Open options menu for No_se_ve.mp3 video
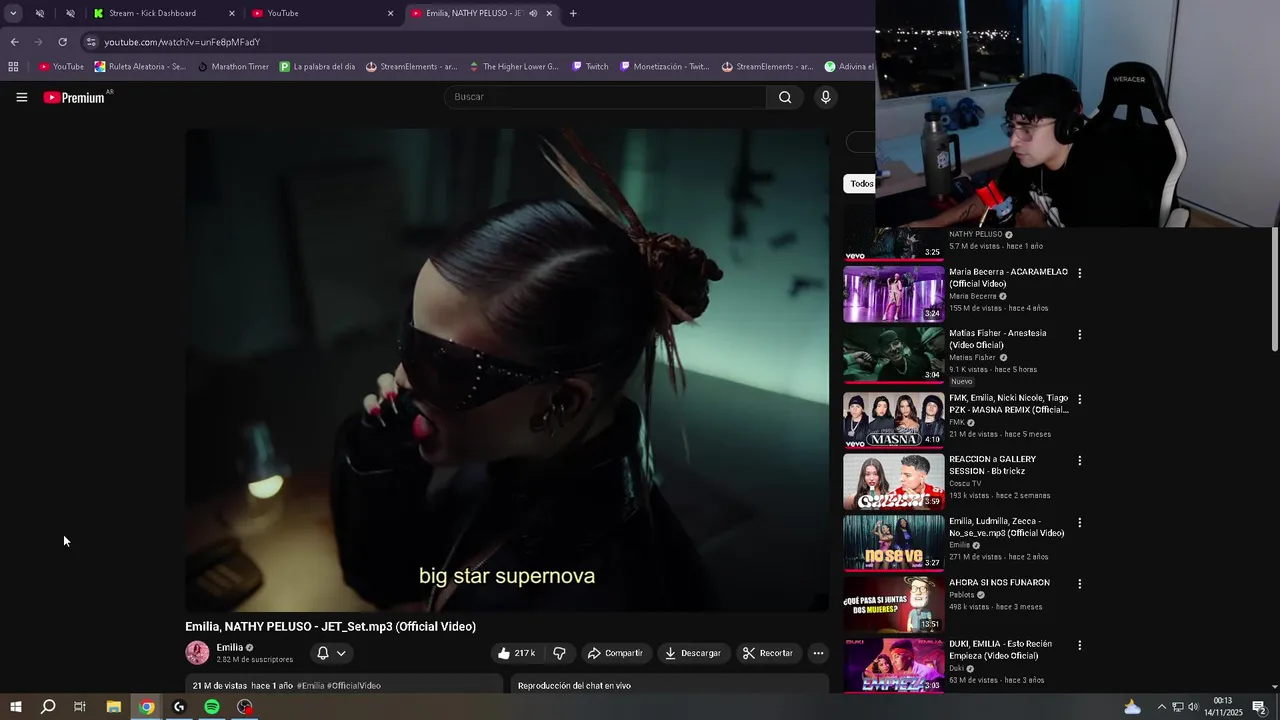The width and height of the screenshot is (1280, 720). [x=1079, y=523]
